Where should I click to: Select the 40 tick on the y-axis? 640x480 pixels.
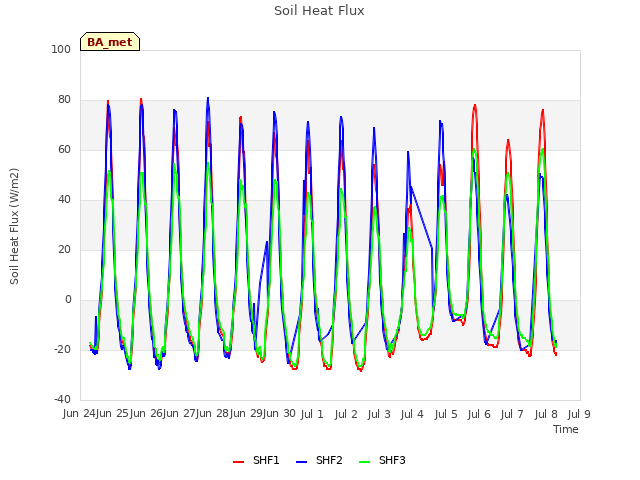pos(64,200)
